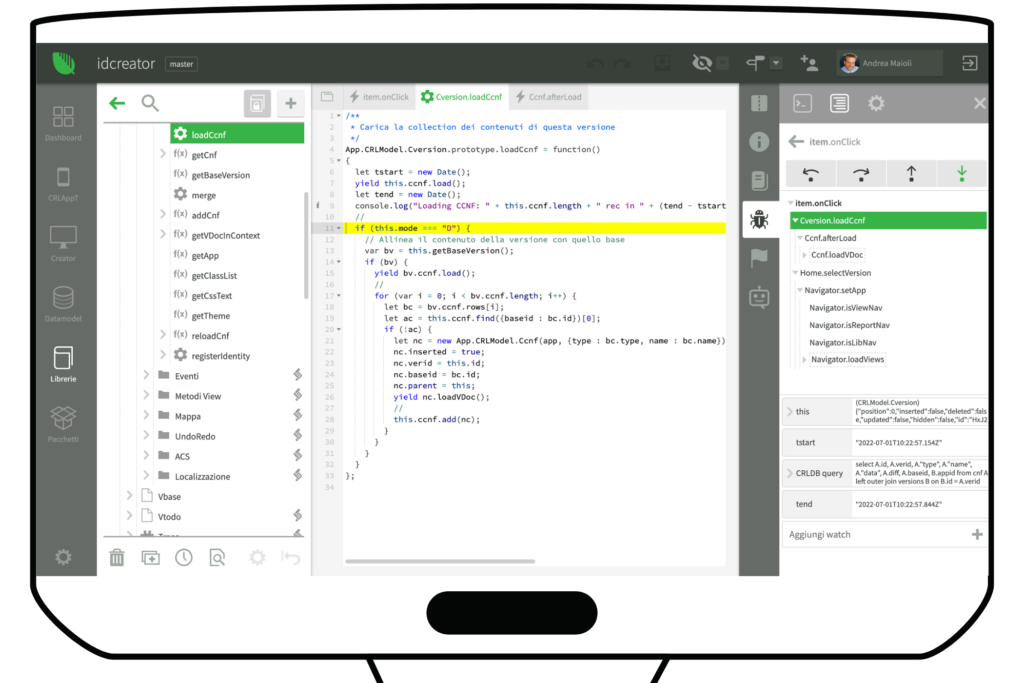Click the history clock icon under the tree

coord(184,557)
